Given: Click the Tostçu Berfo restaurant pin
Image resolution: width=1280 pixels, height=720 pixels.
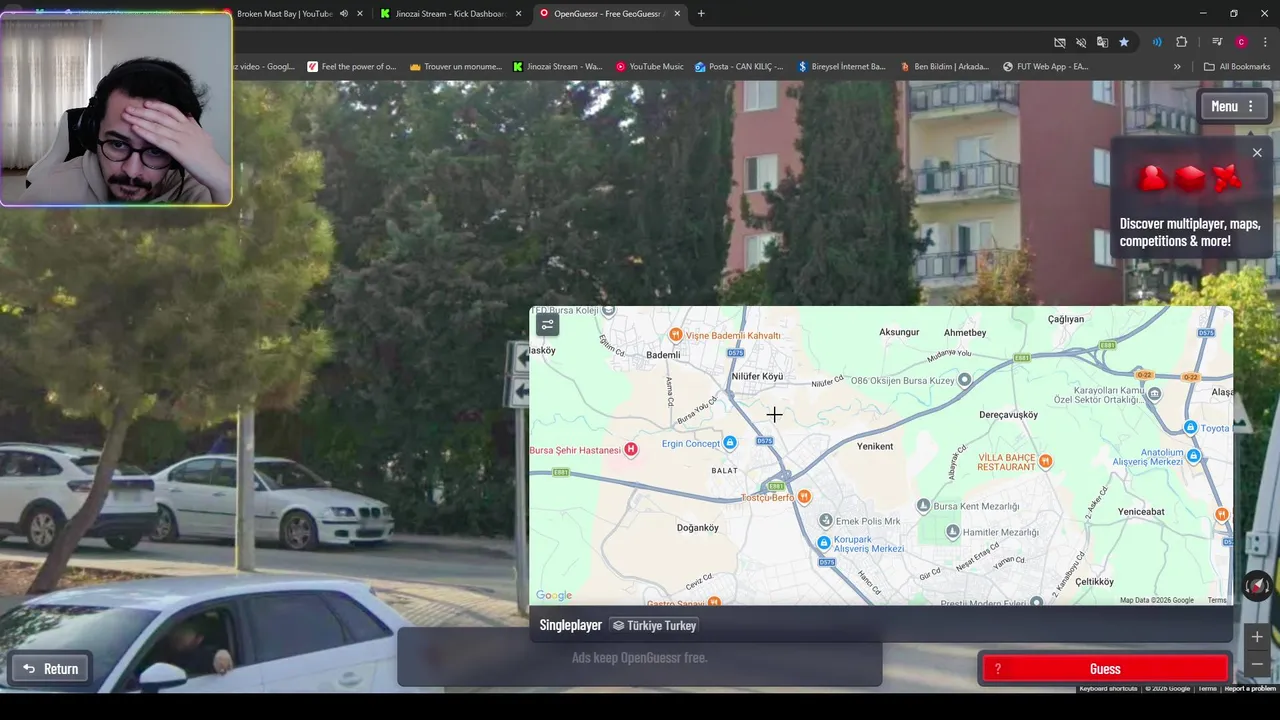Looking at the screenshot, I should pos(804,497).
